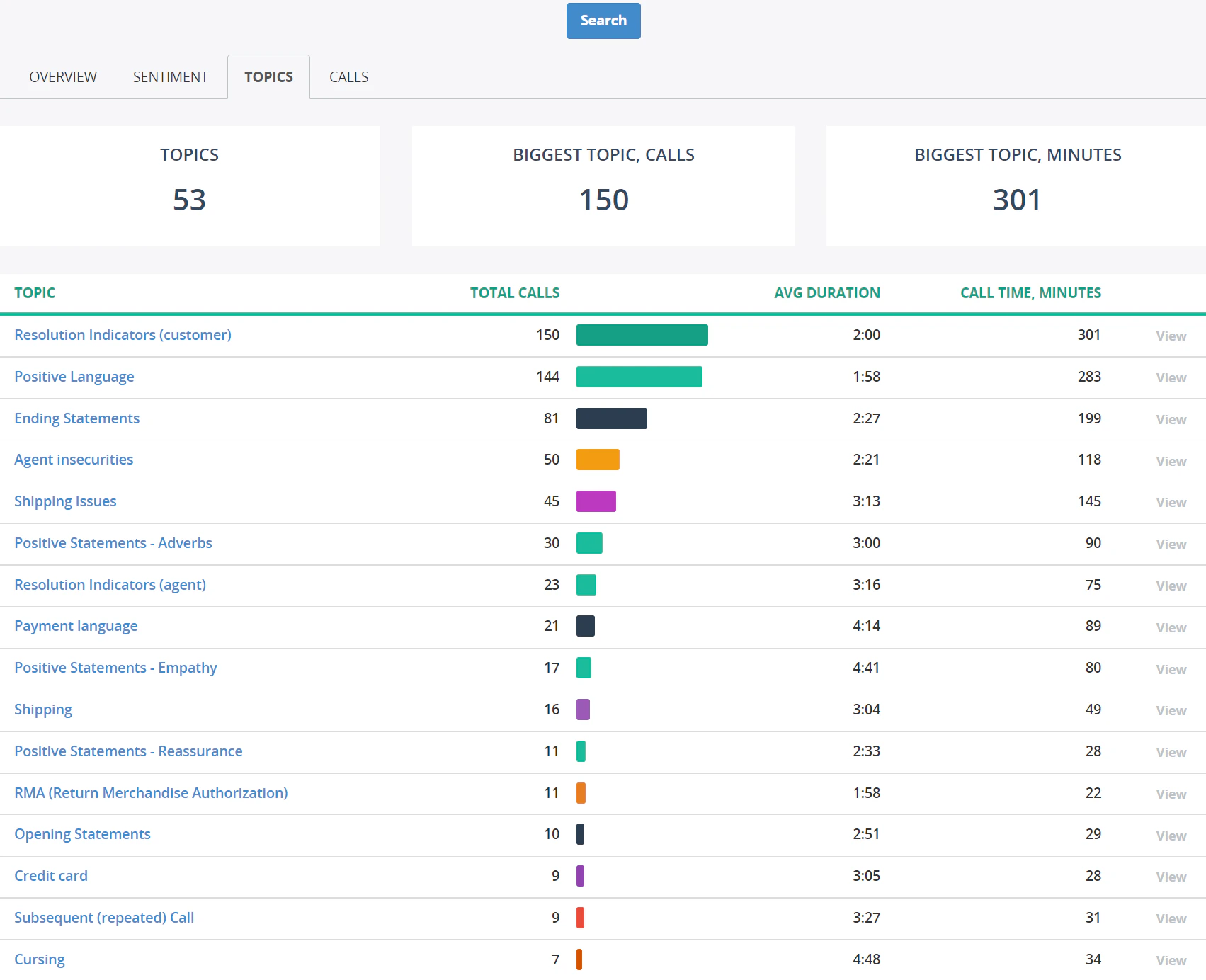Open Resolution Indicators (customer) topic link

click(123, 335)
